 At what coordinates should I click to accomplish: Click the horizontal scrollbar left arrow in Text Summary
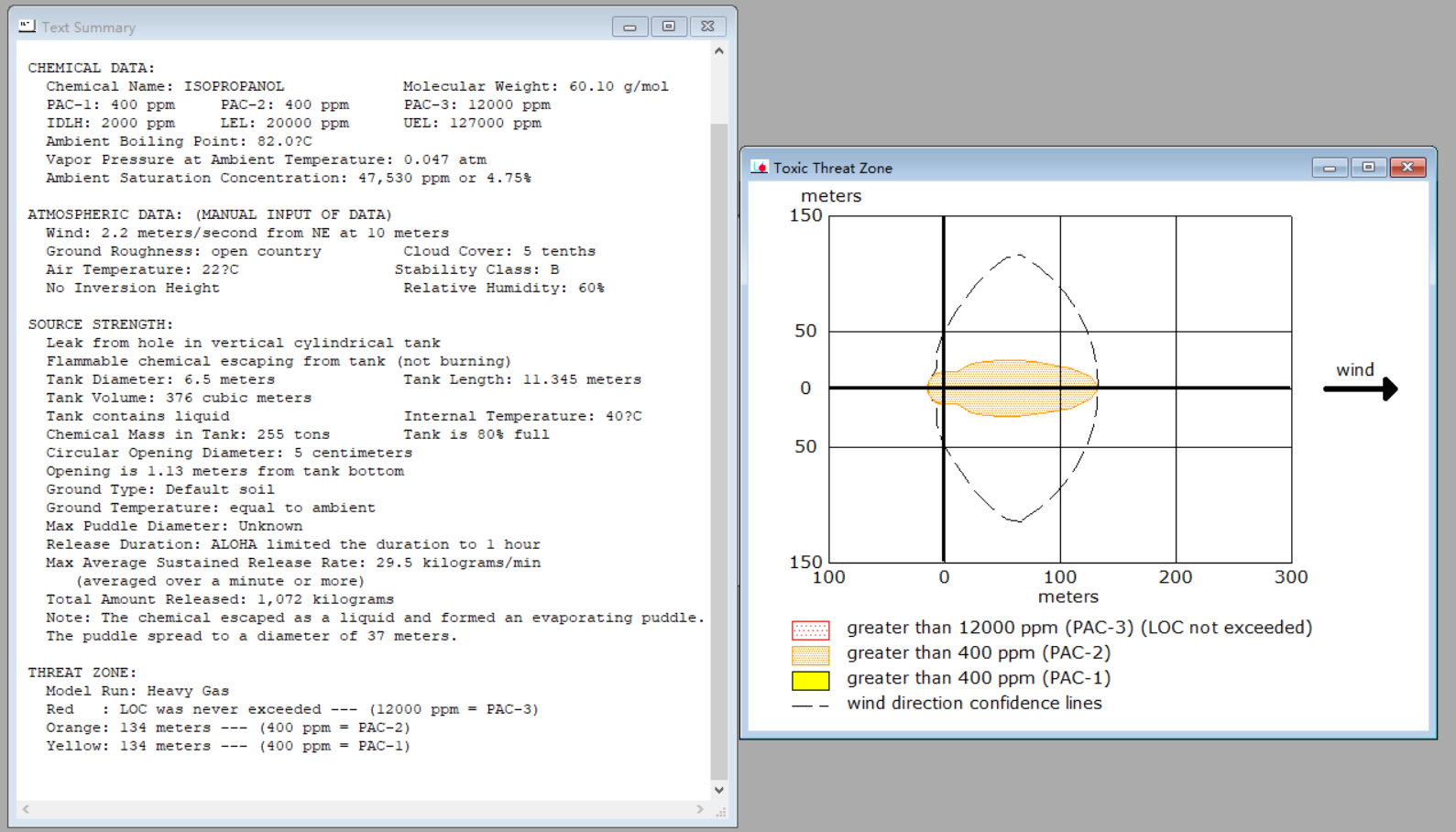tap(26, 809)
